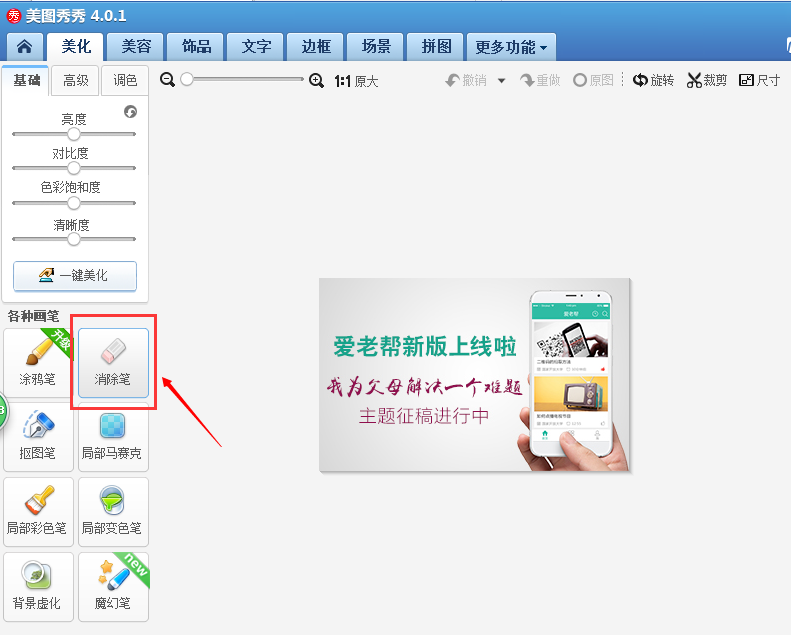Viewport: 791px width, 635px height.
Task: Select the 涂鸦笔 doodle brush tool
Action: click(39, 361)
